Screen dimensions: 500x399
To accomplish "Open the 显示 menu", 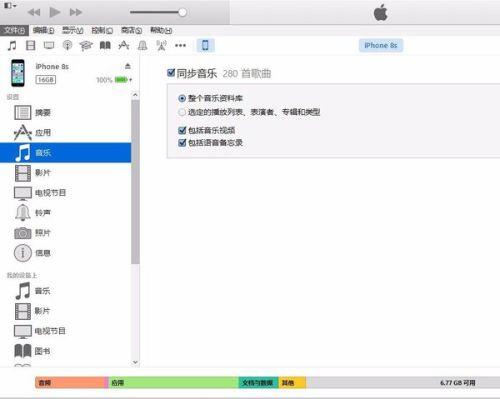I will [x=72, y=30].
